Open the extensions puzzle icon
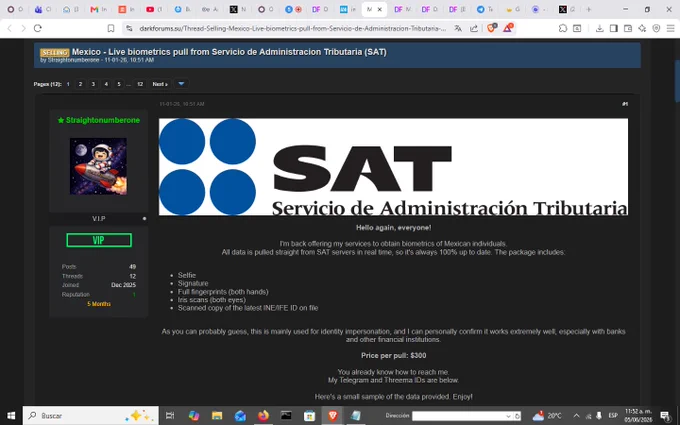 tap(563, 28)
